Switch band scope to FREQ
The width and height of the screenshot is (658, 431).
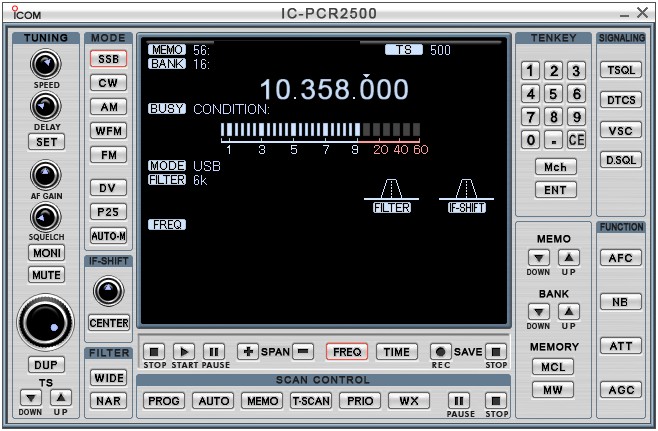click(347, 352)
